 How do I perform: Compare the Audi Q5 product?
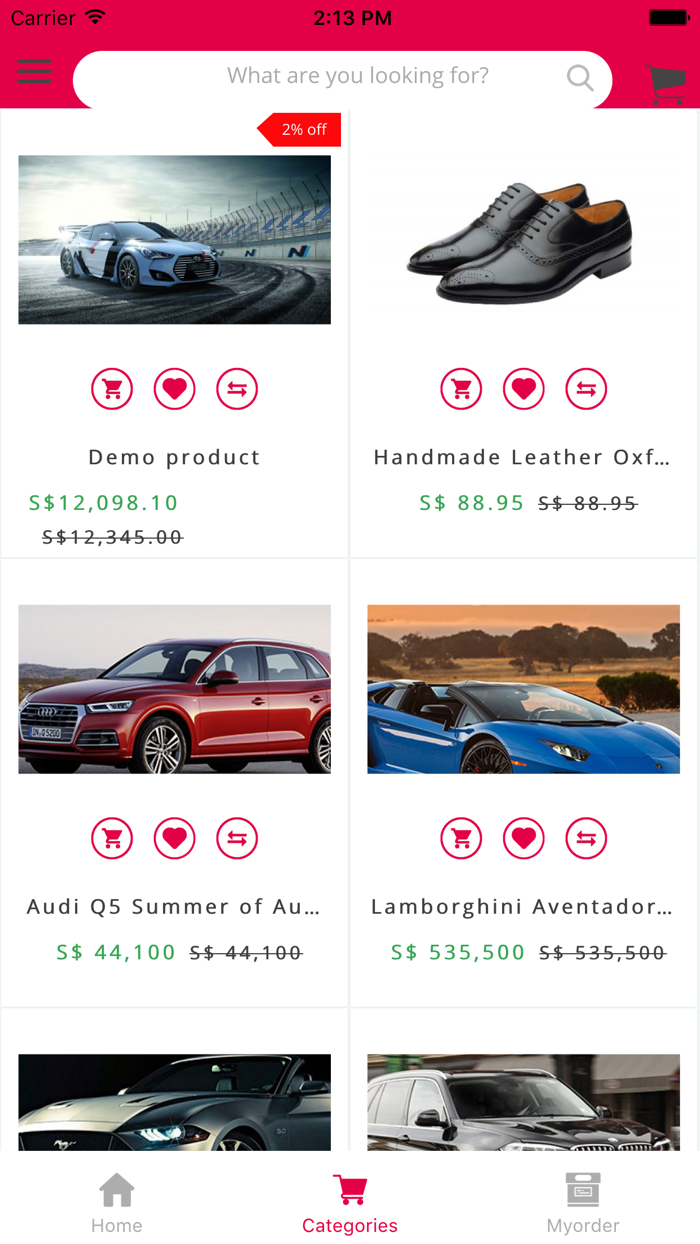[x=237, y=838]
